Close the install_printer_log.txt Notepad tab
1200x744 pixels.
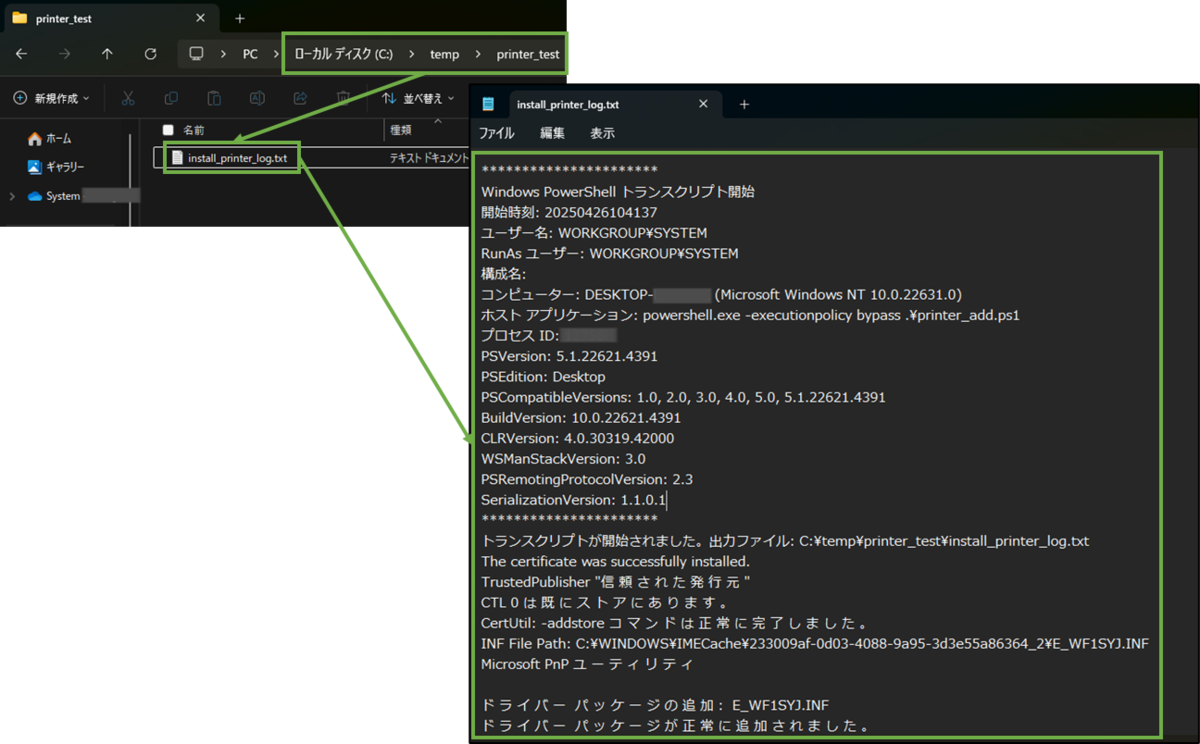tap(703, 104)
